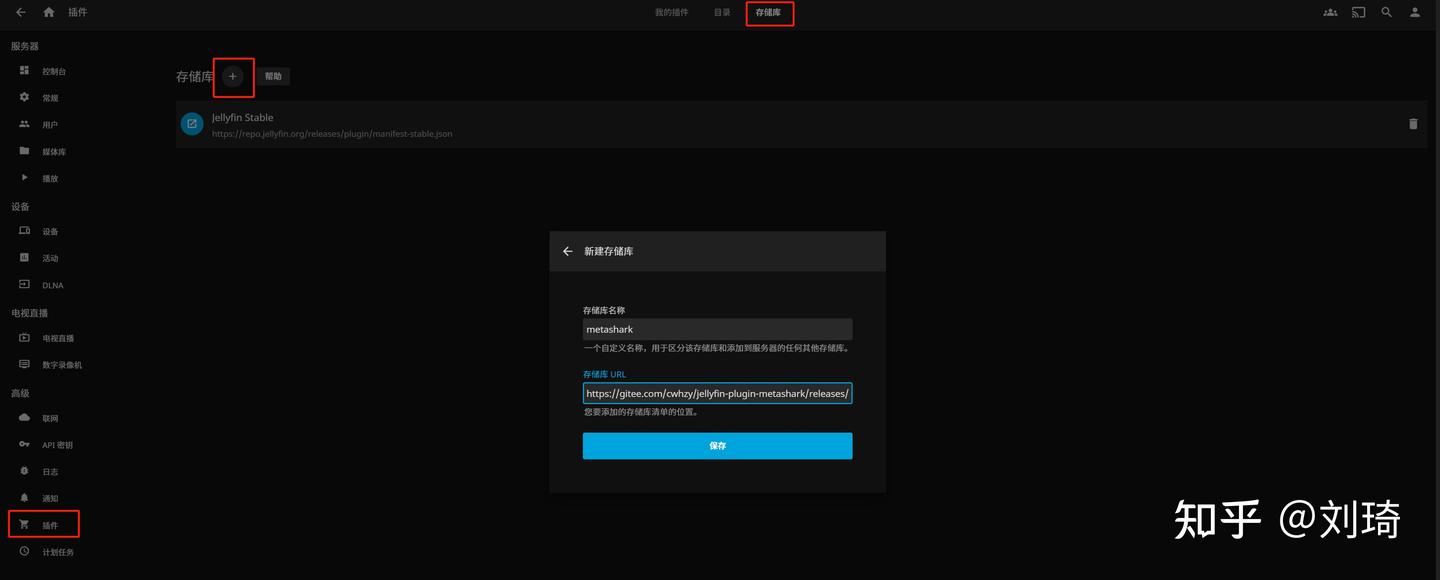Switch to the 我的插件 tab
1440x580 pixels.
click(670, 13)
